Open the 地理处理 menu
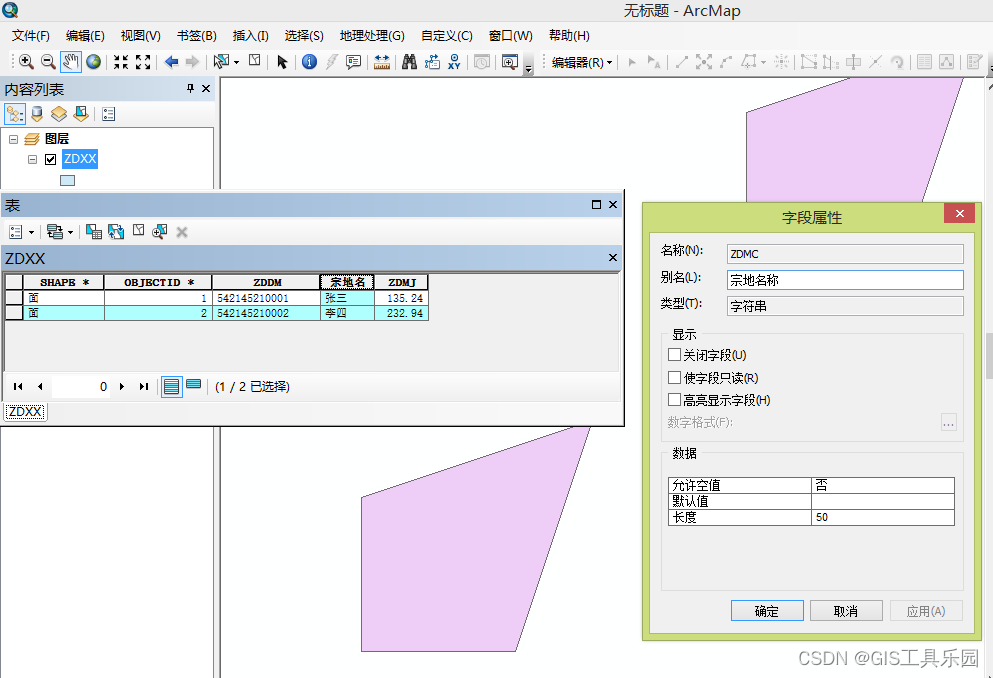The image size is (993, 678). (x=372, y=35)
